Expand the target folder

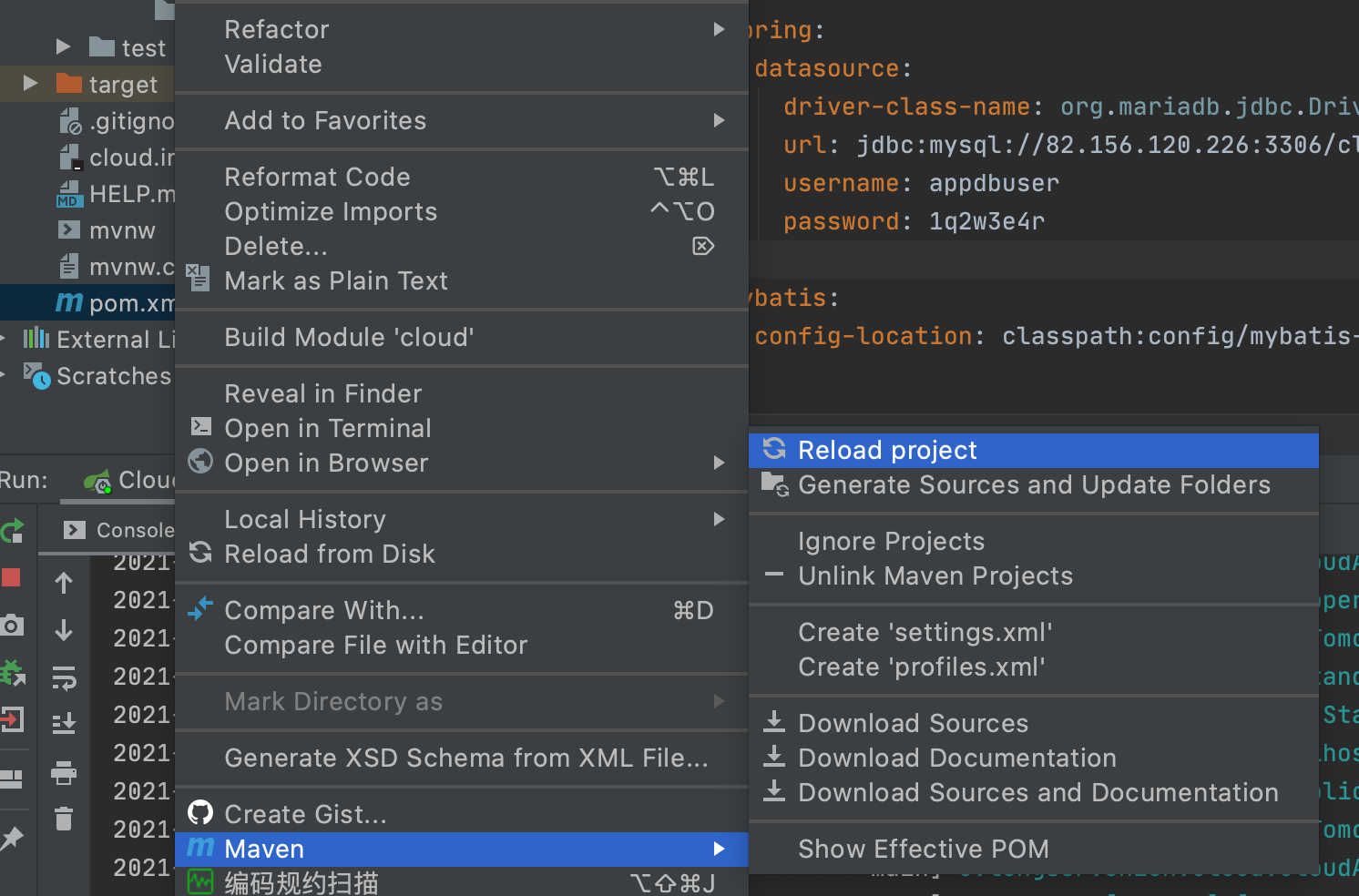point(30,84)
